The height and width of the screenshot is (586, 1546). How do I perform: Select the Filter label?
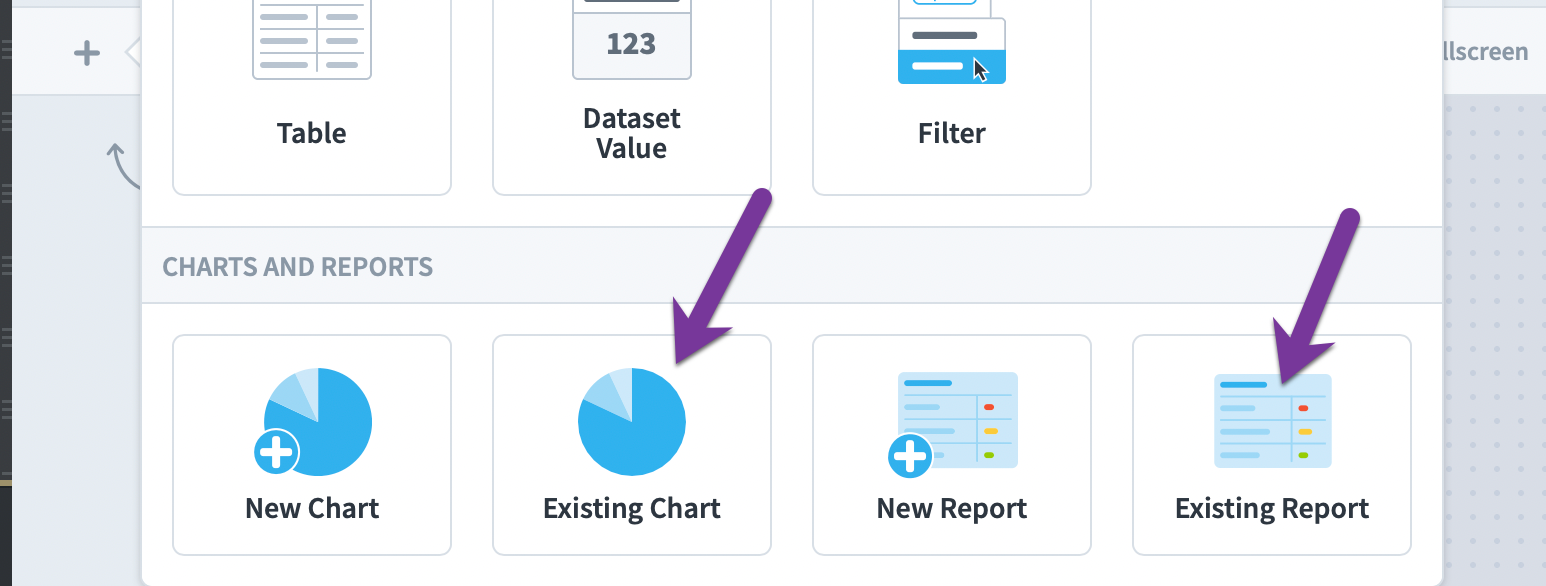click(x=952, y=133)
